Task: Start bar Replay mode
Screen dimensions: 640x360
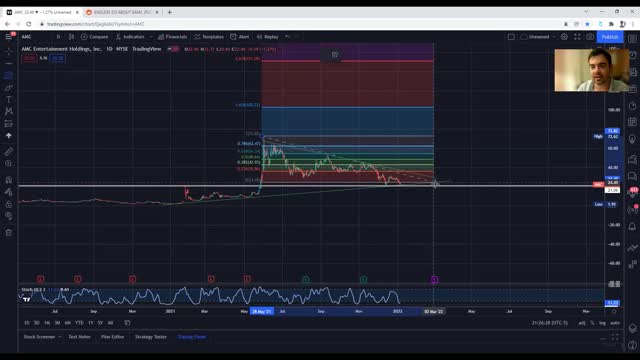Action: click(267, 37)
